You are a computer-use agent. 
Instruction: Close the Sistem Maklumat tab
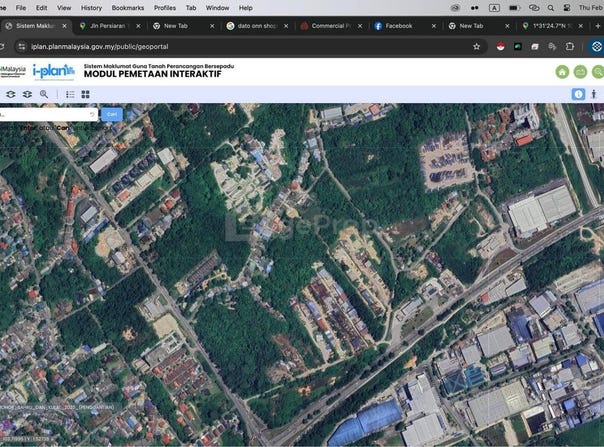pos(64,26)
